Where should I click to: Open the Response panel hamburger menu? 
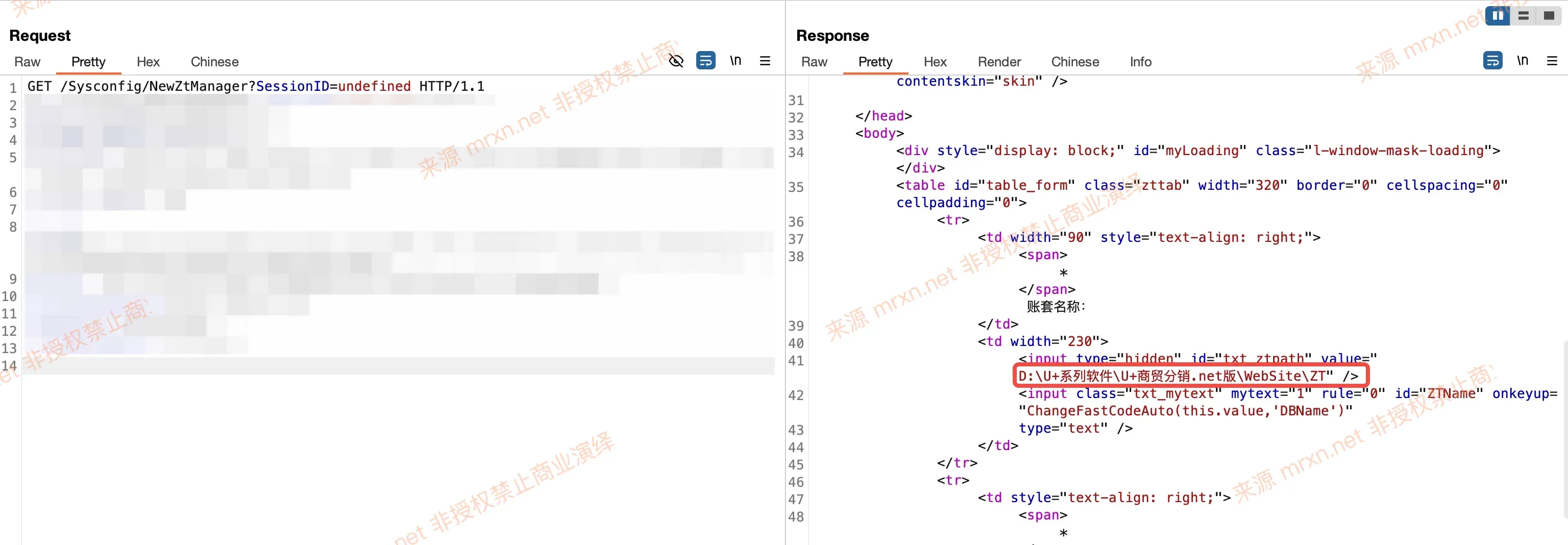pyautogui.click(x=1552, y=61)
